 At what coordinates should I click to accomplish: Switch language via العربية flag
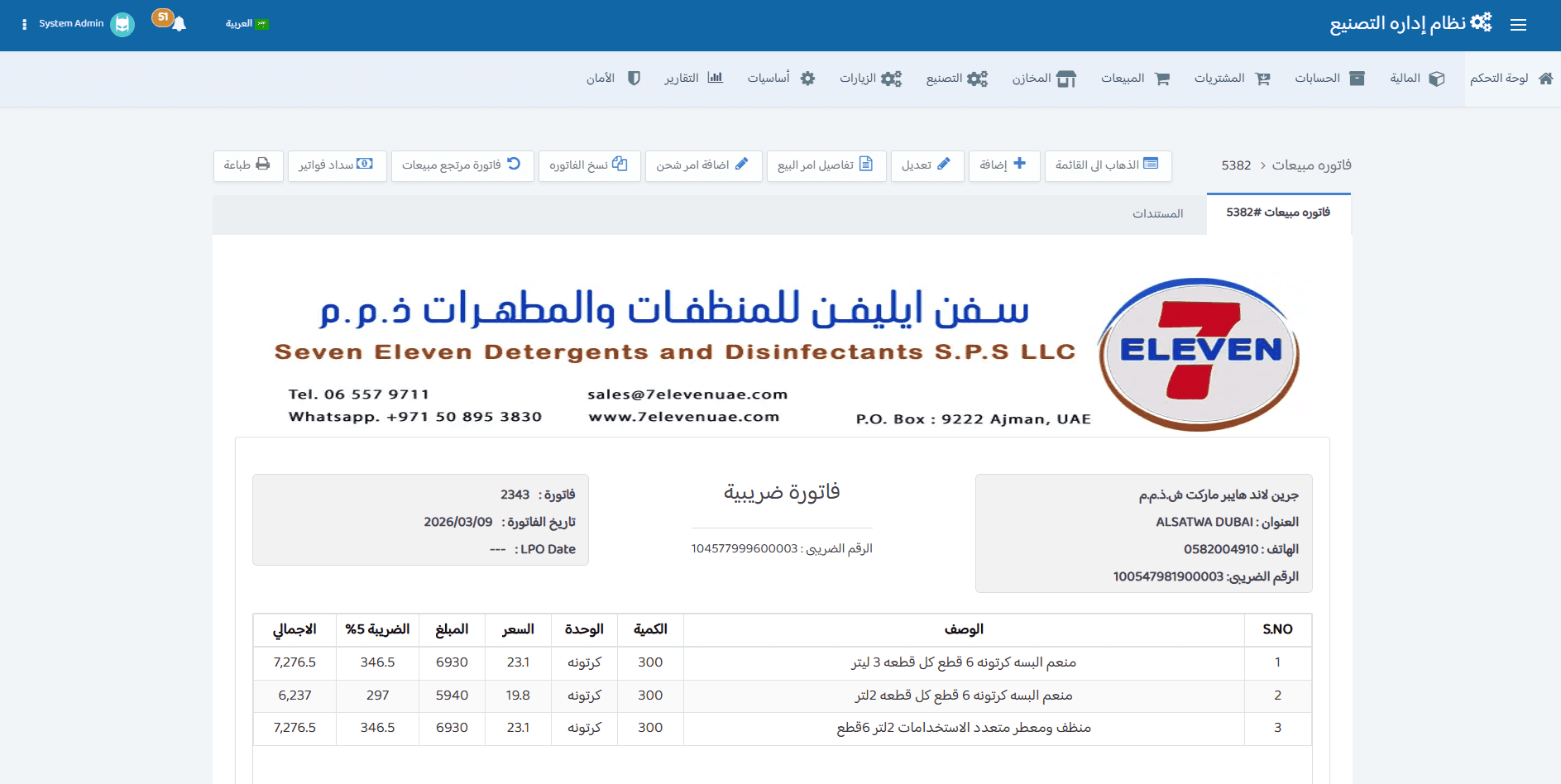click(247, 24)
